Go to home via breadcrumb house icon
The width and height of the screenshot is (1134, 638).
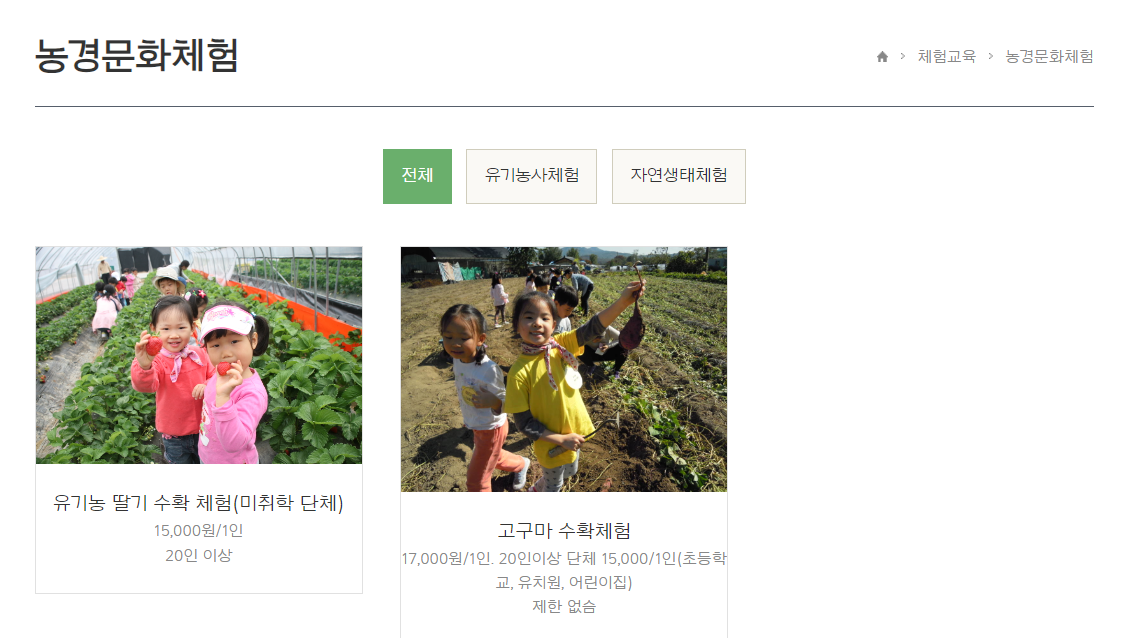point(882,56)
